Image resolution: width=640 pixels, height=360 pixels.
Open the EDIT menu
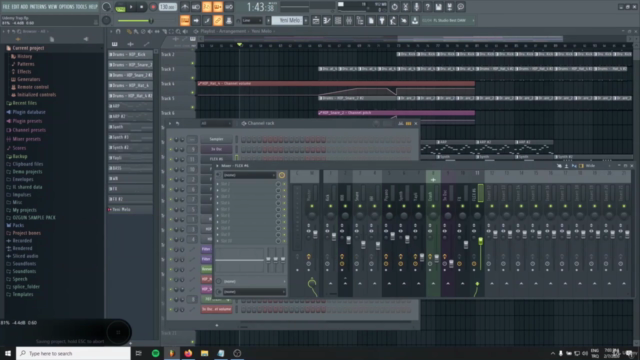[x=16, y=7]
